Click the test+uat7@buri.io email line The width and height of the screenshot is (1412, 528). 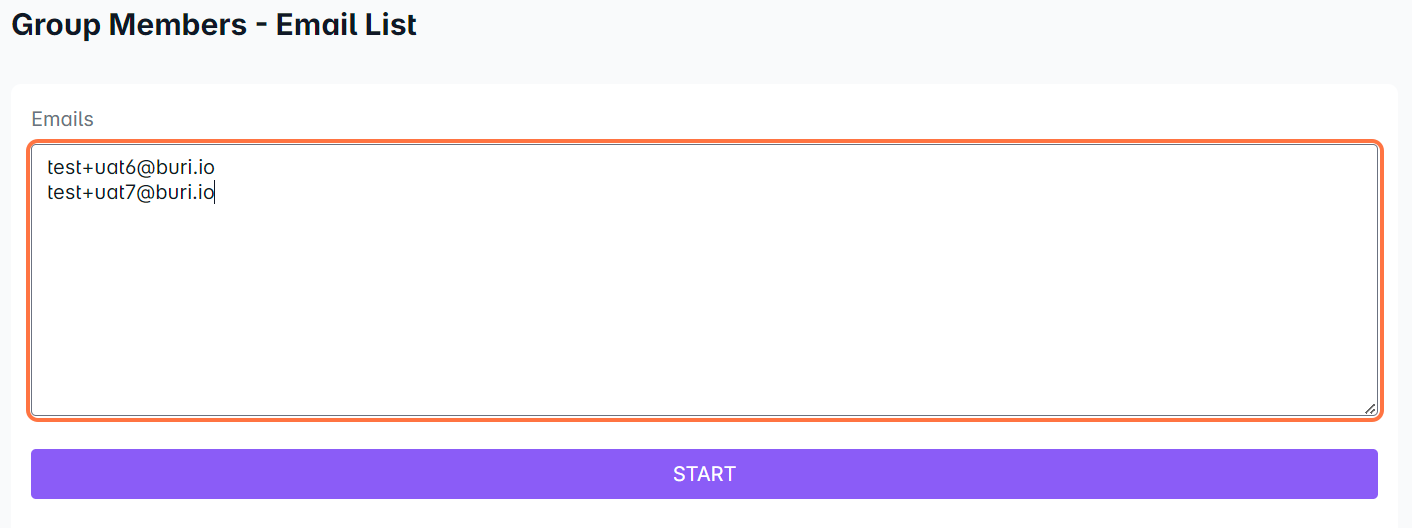click(x=131, y=192)
